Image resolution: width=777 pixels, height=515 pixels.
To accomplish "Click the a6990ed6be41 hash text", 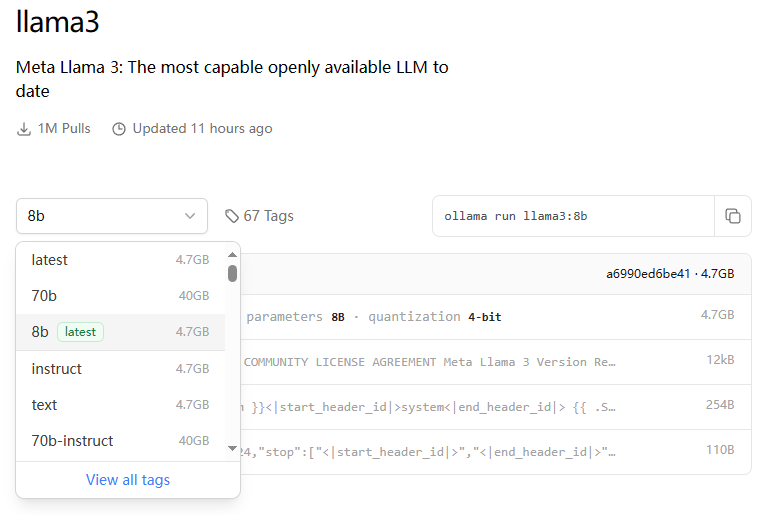I will click(648, 274).
